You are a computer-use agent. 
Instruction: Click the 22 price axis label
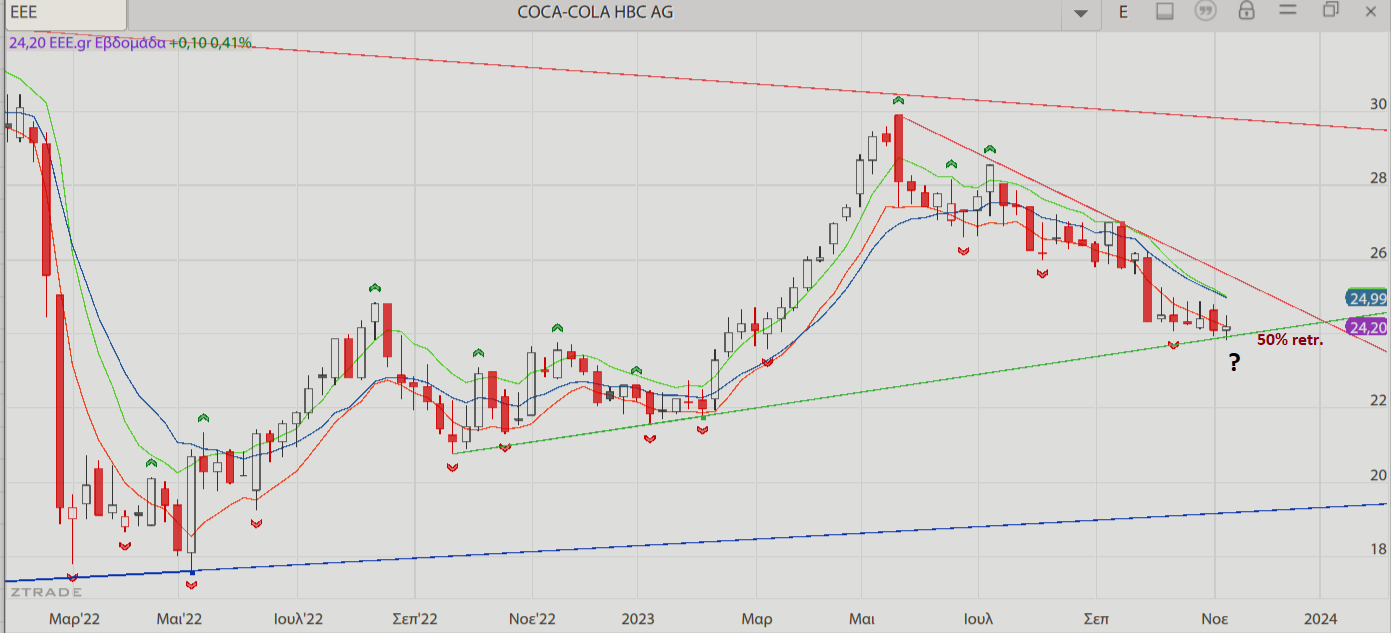coord(1379,401)
